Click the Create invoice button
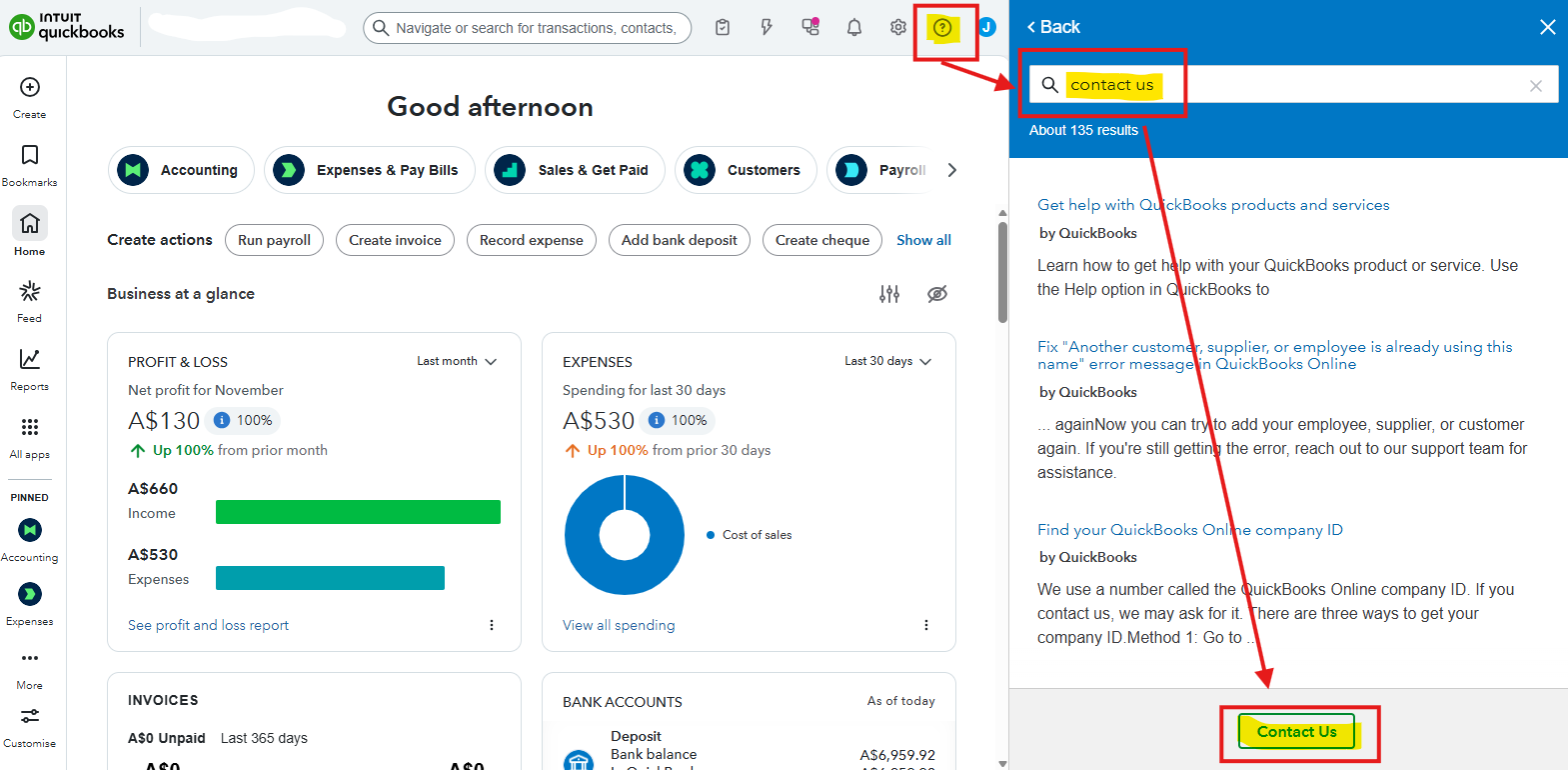Image resolution: width=1568 pixels, height=770 pixels. (x=395, y=240)
